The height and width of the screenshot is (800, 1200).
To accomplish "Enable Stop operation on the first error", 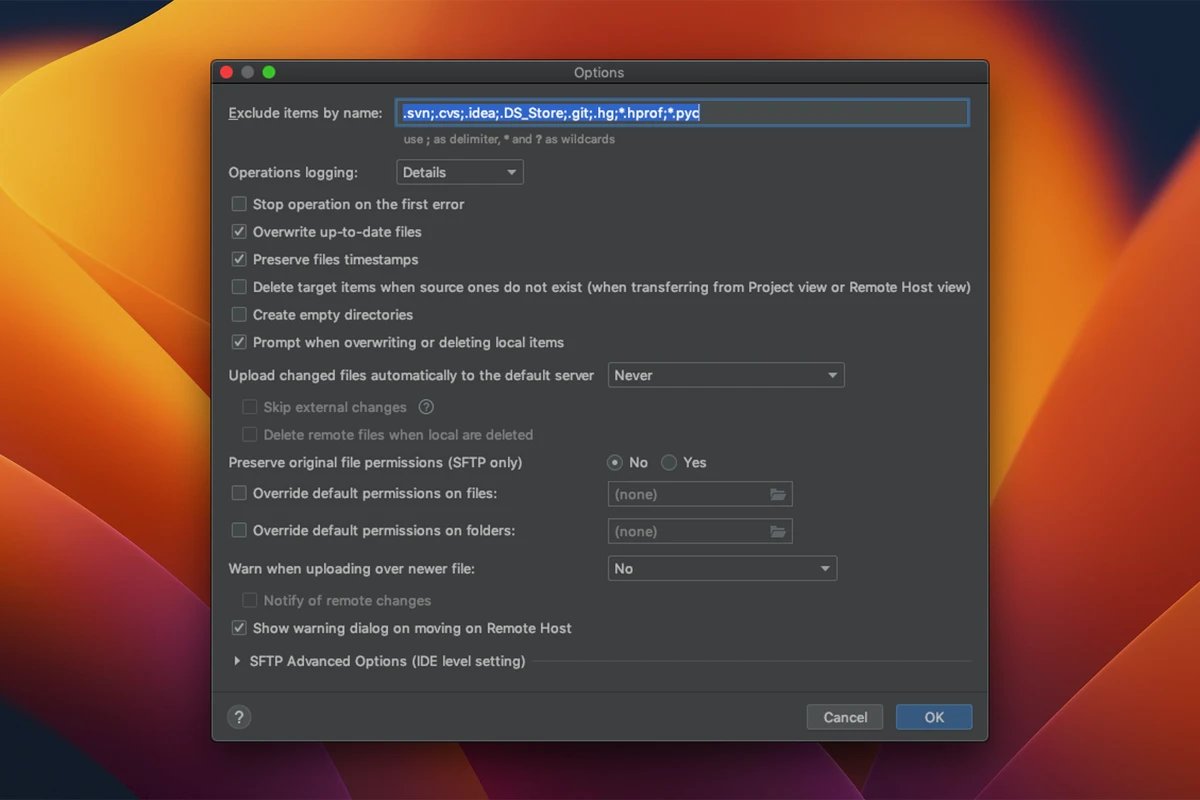I will pos(239,204).
